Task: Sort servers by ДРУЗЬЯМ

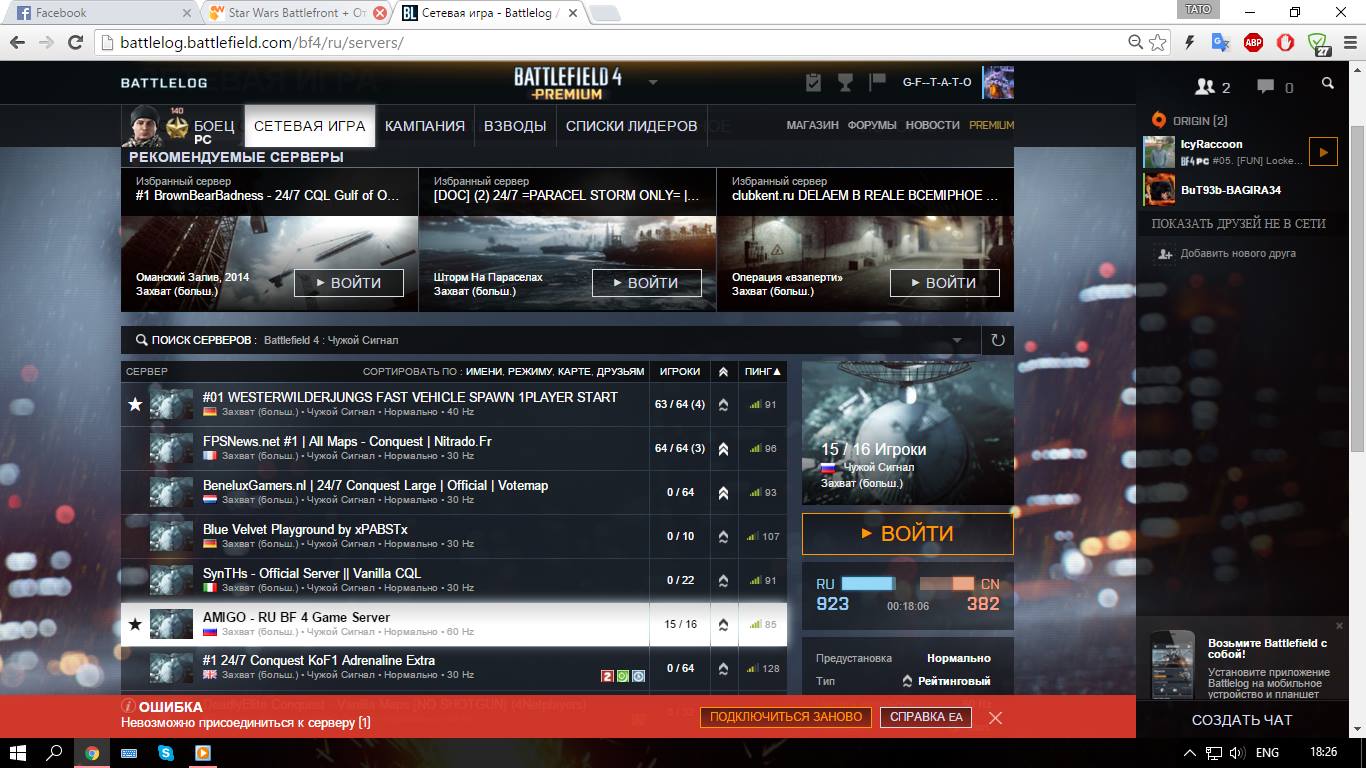Action: coord(620,371)
